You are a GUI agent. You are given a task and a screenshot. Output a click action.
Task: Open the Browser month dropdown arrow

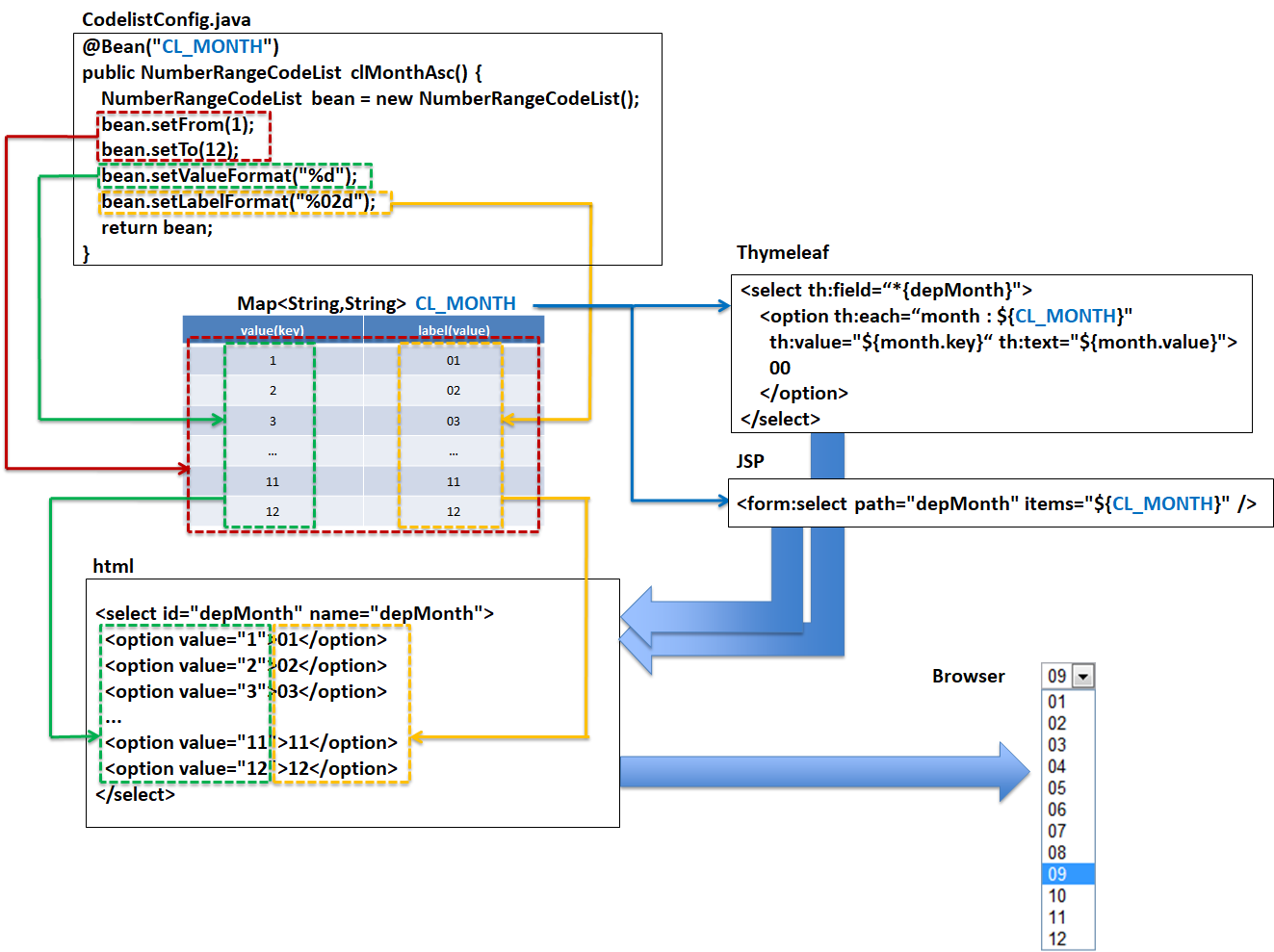point(1083,677)
